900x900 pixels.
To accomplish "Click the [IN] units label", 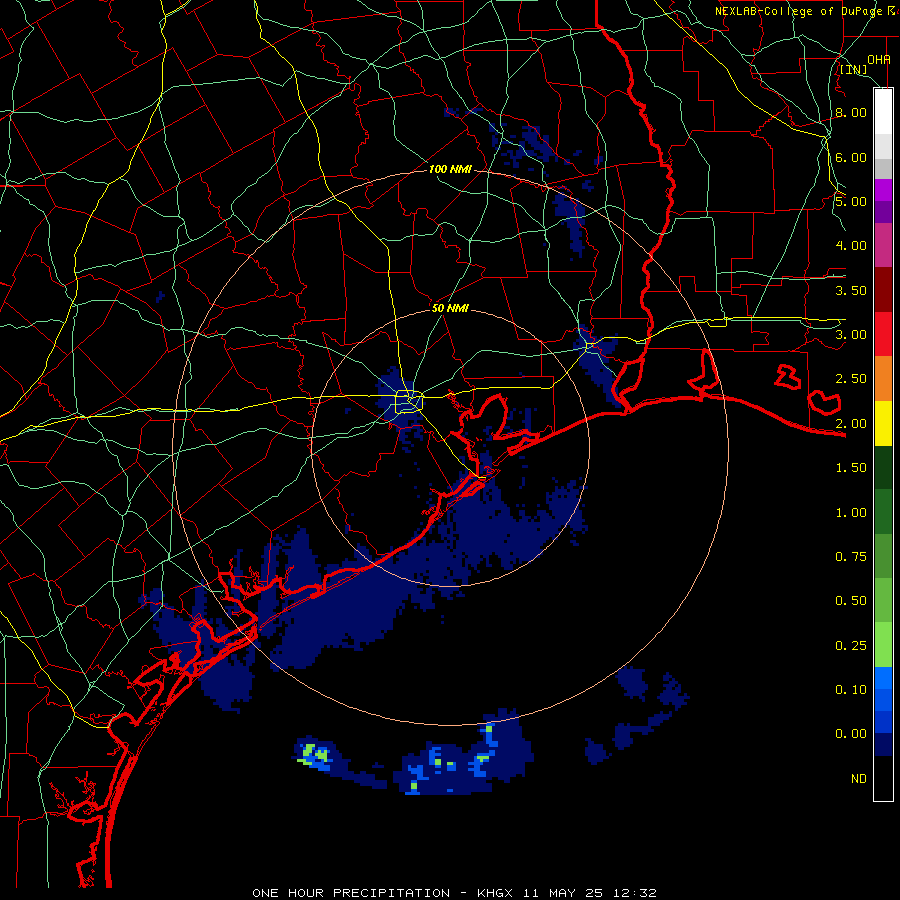I will [854, 69].
